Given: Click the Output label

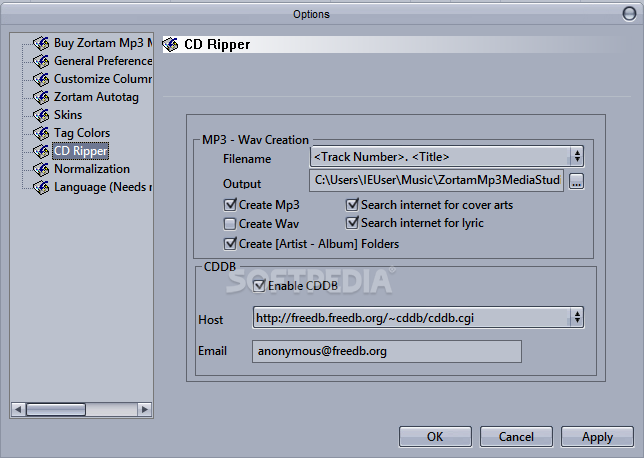Looking at the screenshot, I should [242, 184].
